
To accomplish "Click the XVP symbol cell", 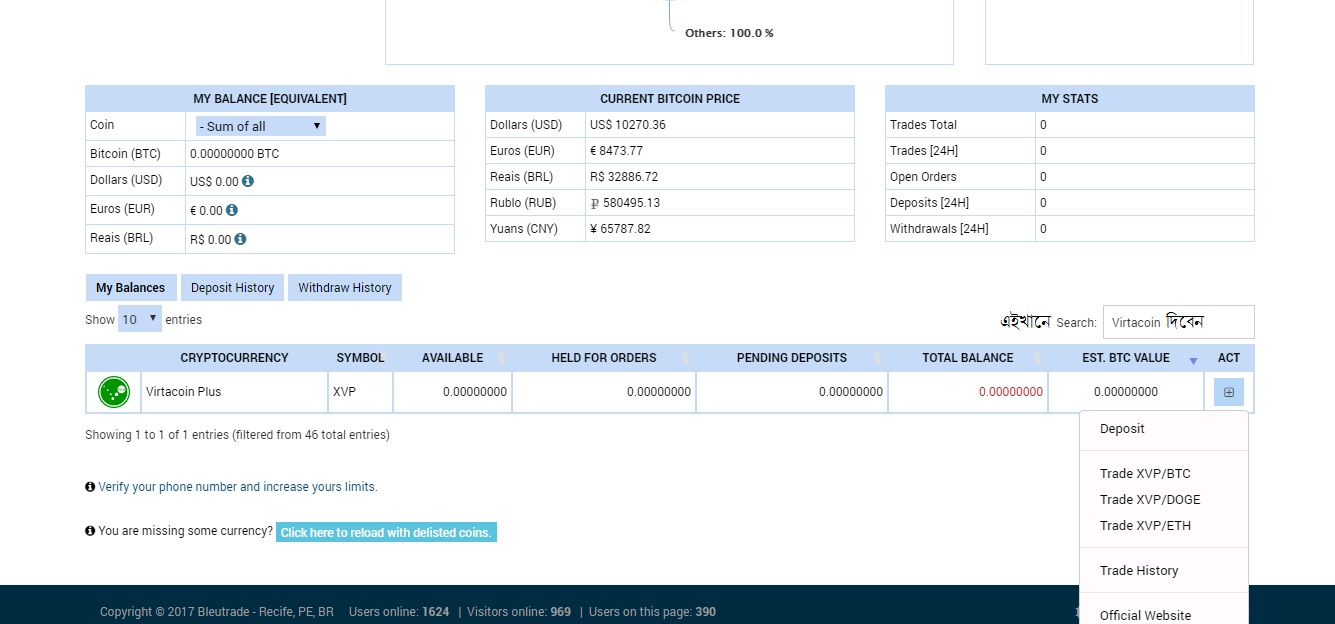I will coord(360,392).
